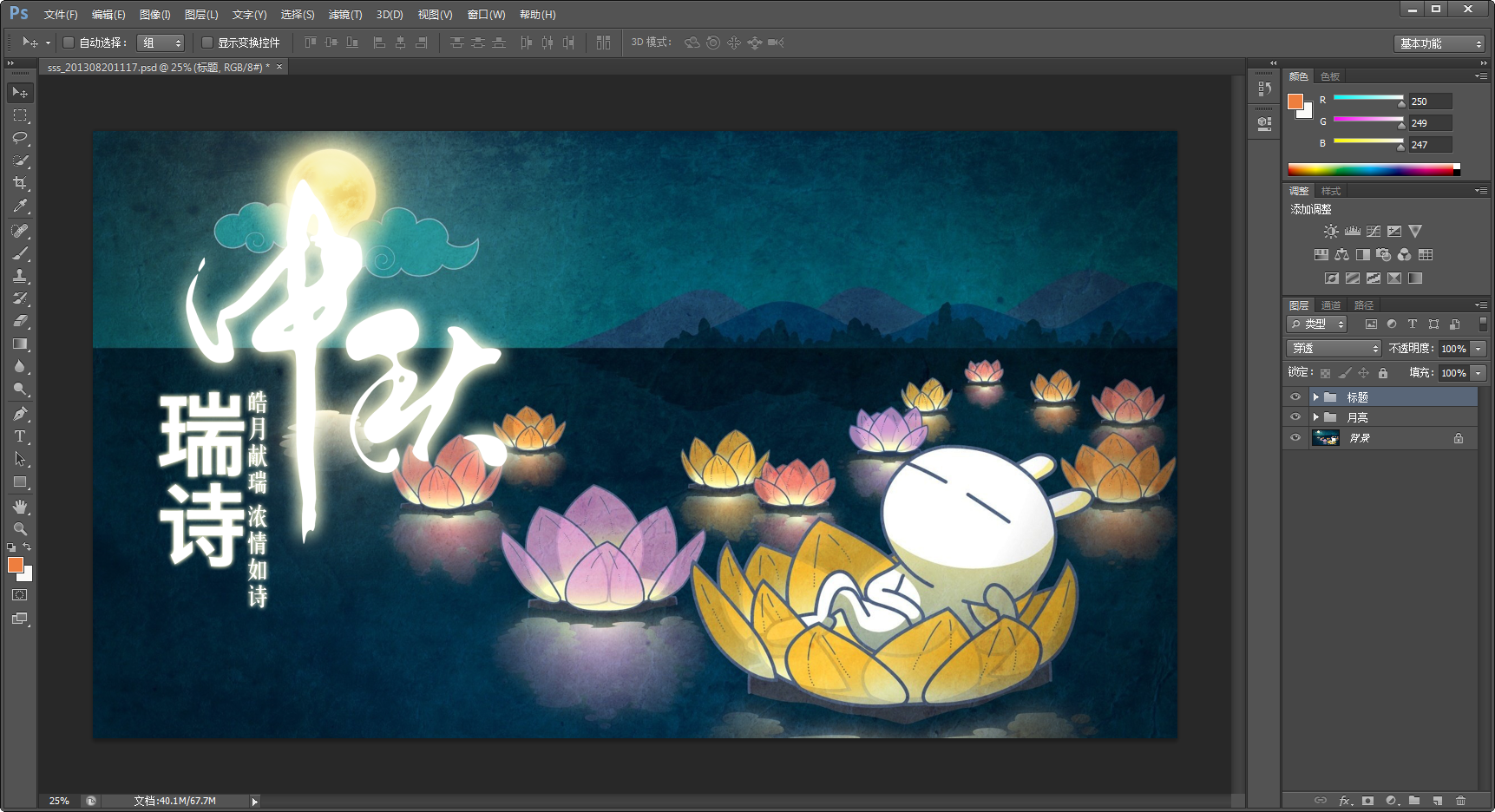
Task: Open the 填充 fill dropdown arrow
Action: [x=1479, y=373]
